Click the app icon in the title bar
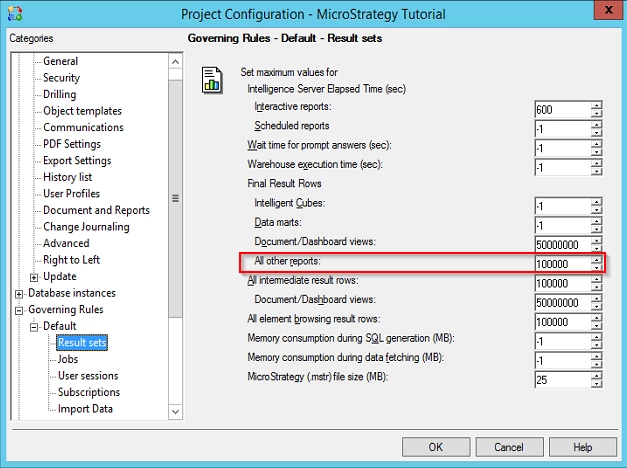Image resolution: width=627 pixels, height=468 pixels. click(13, 13)
